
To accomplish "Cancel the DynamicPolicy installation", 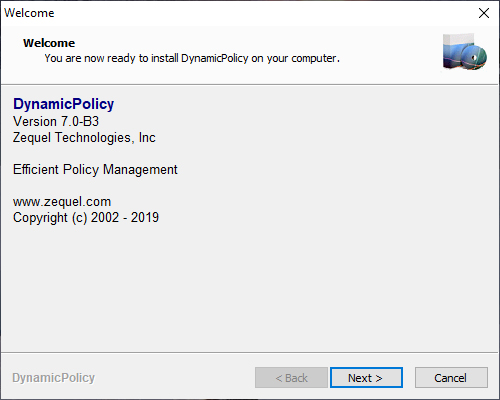I will [x=451, y=378].
